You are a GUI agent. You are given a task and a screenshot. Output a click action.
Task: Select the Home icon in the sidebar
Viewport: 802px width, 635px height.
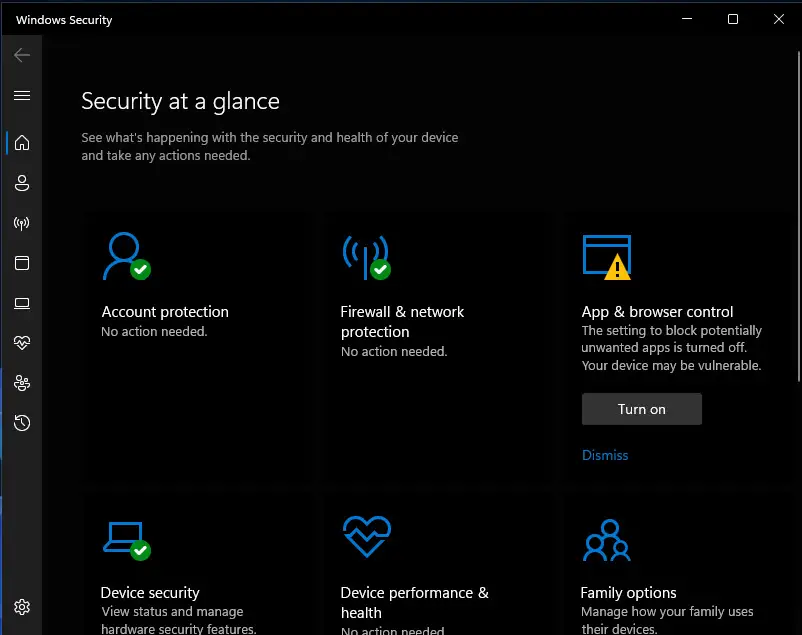(22, 143)
